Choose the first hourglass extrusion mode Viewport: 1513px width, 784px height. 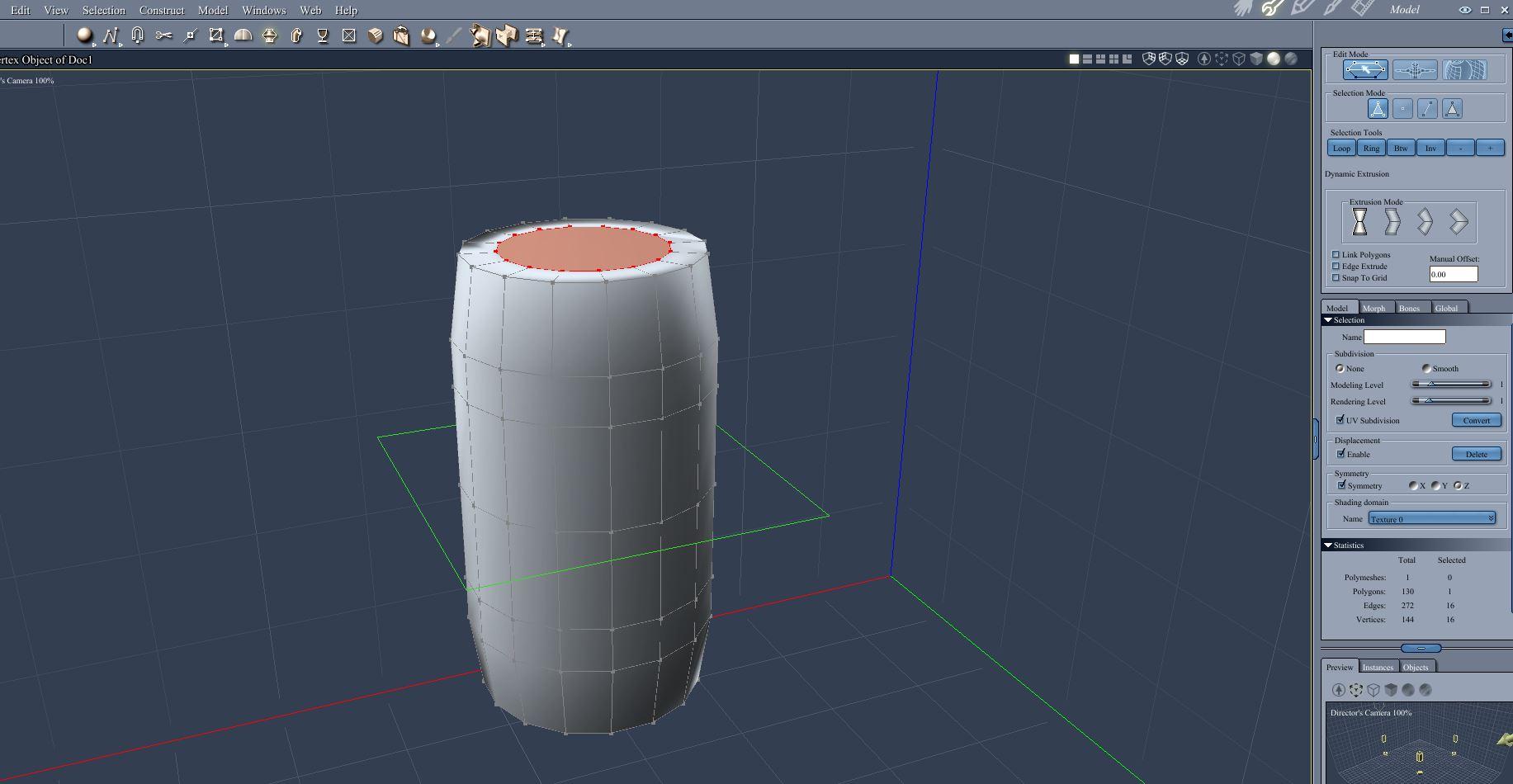(x=1359, y=221)
